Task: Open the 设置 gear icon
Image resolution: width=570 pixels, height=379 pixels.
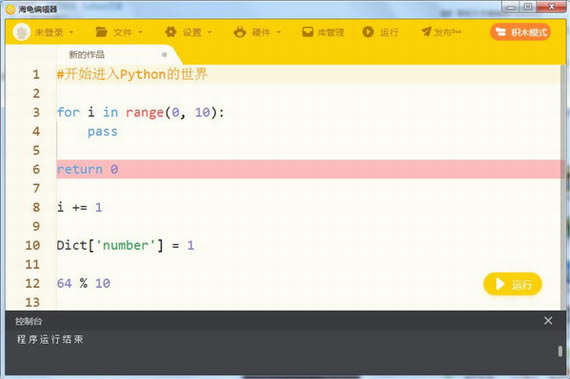Action: tap(170, 32)
